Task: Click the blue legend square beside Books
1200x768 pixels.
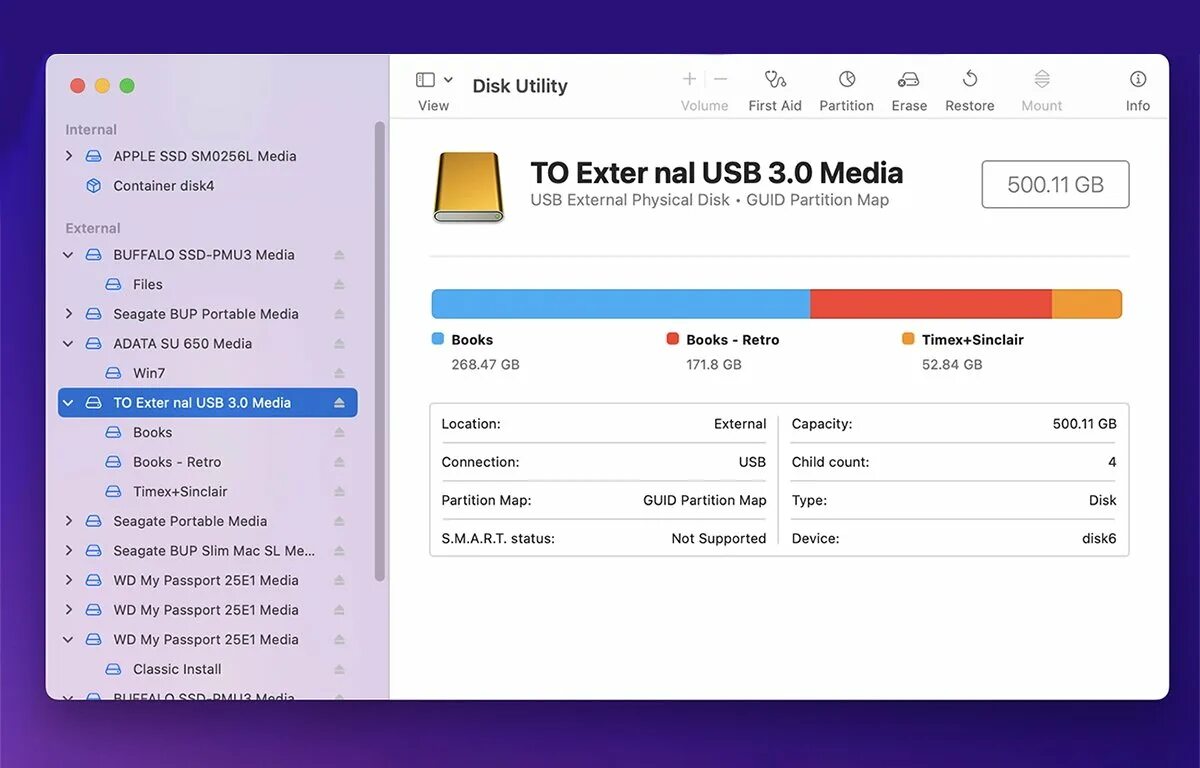Action: (x=437, y=339)
